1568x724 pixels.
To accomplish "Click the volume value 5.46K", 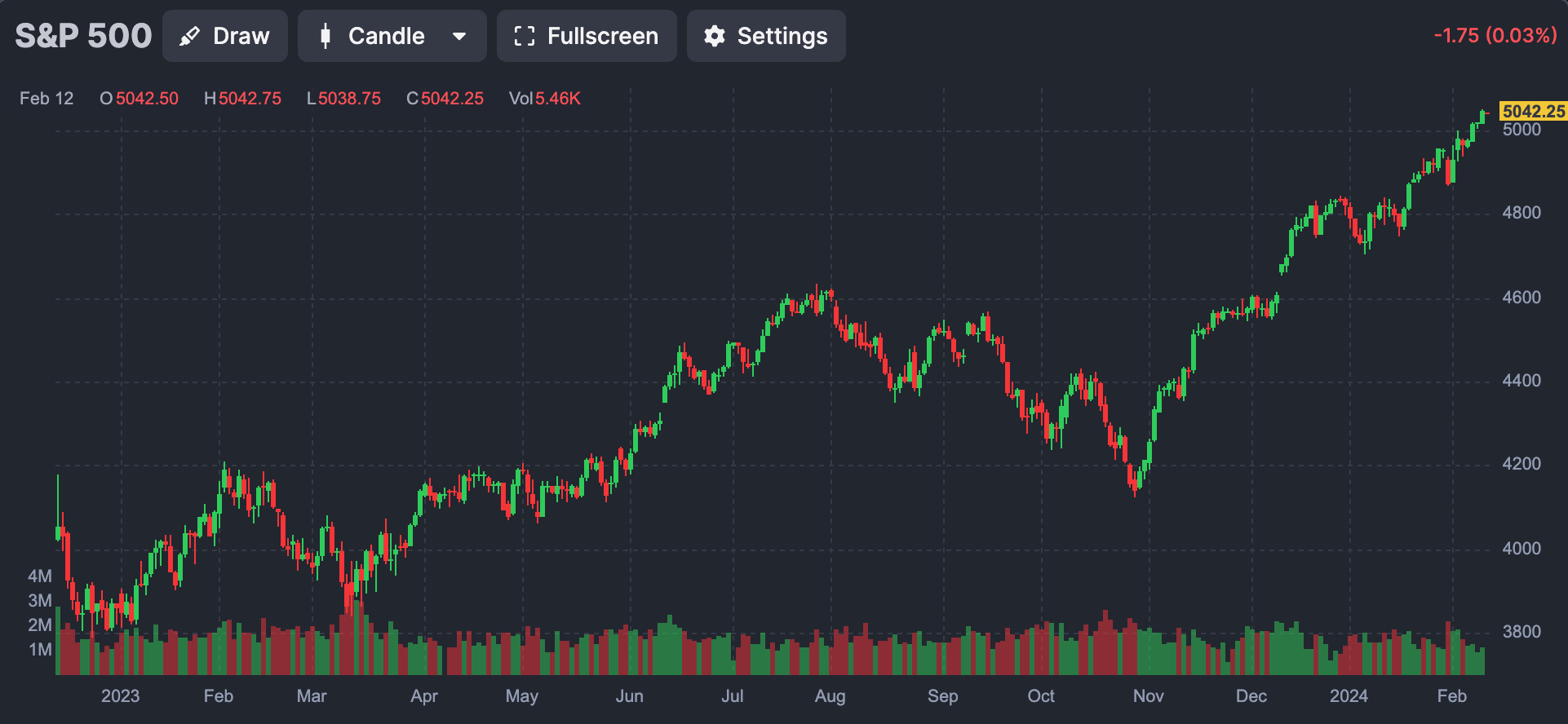I will tap(558, 99).
